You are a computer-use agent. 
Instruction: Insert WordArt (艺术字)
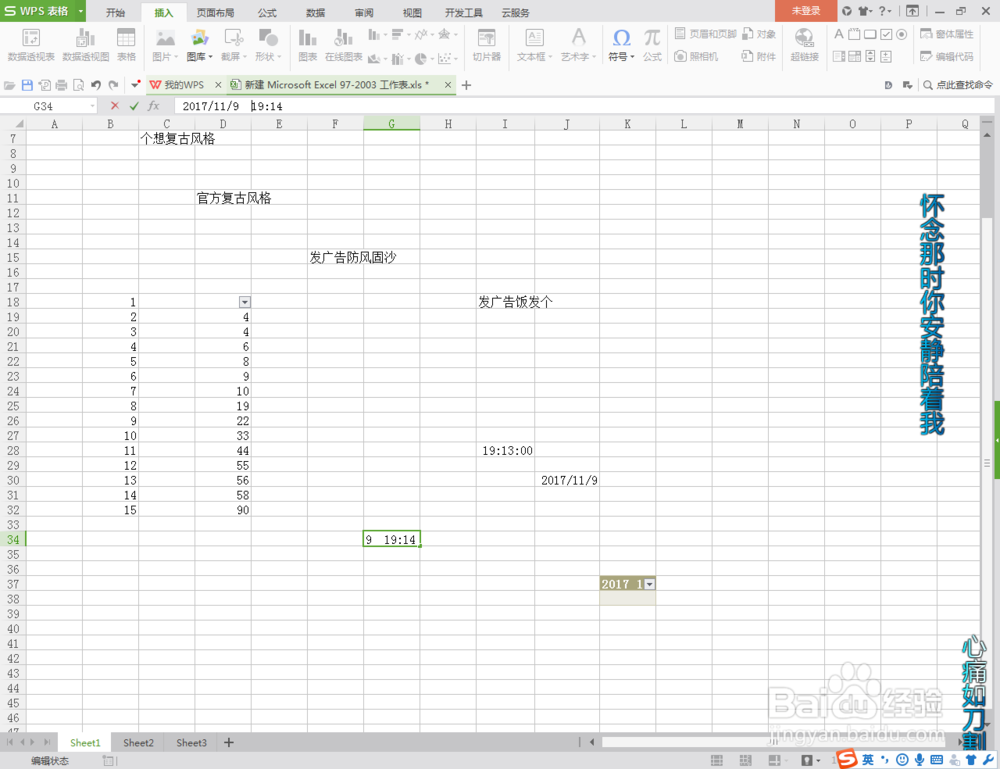(x=578, y=45)
